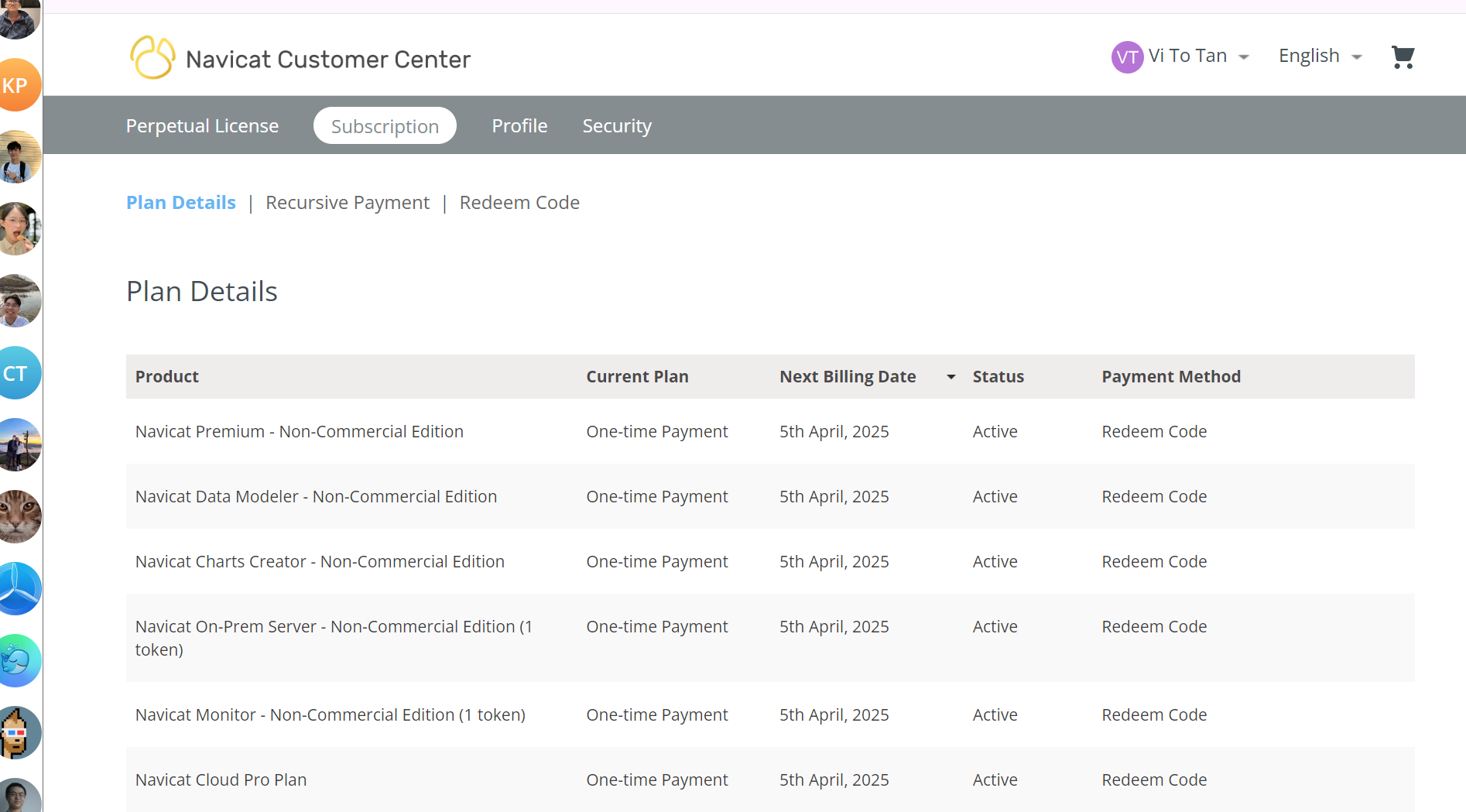The height and width of the screenshot is (812, 1466).
Task: Click the Next Billing Date header label
Action: (848, 377)
